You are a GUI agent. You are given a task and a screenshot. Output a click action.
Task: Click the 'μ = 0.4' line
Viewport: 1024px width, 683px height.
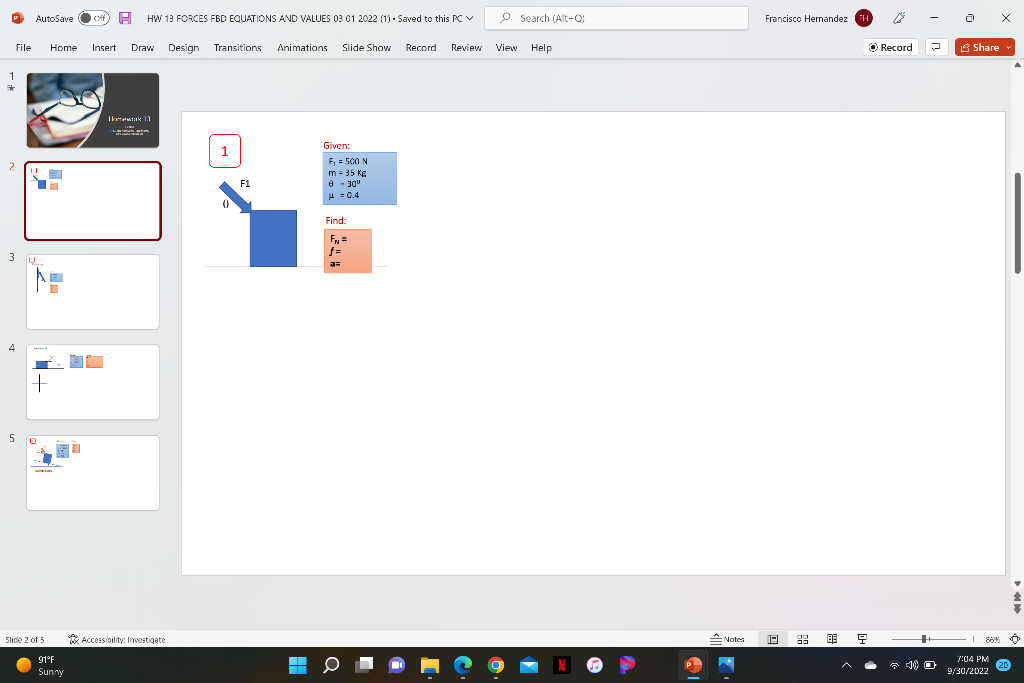click(x=344, y=195)
